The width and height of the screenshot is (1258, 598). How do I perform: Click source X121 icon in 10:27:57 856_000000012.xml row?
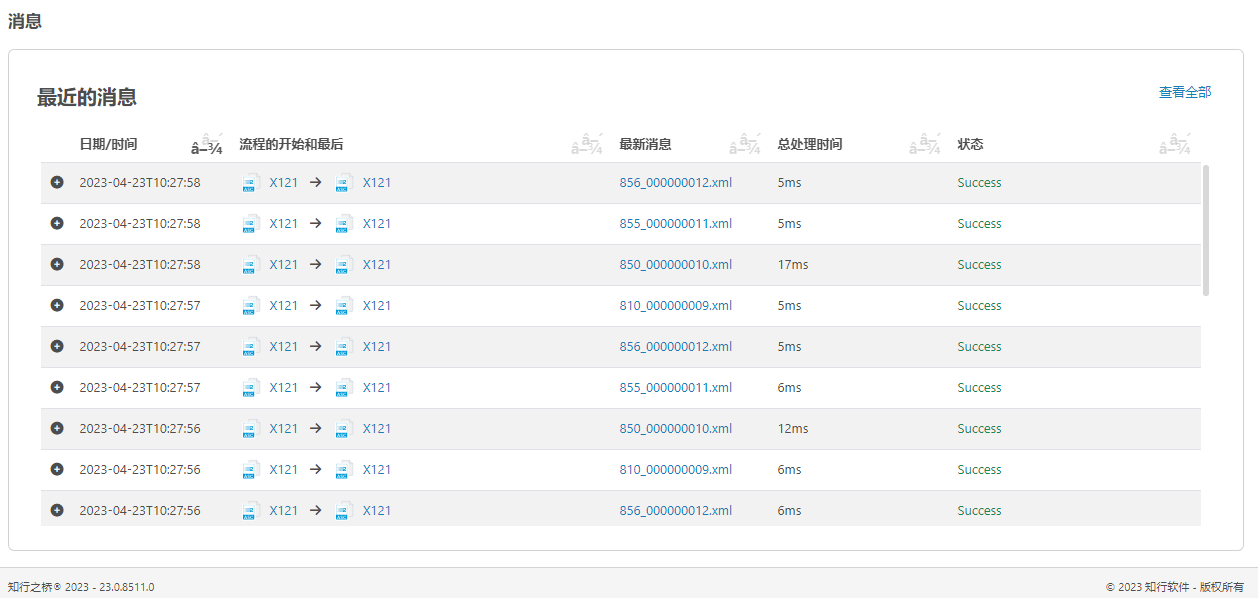click(x=251, y=347)
